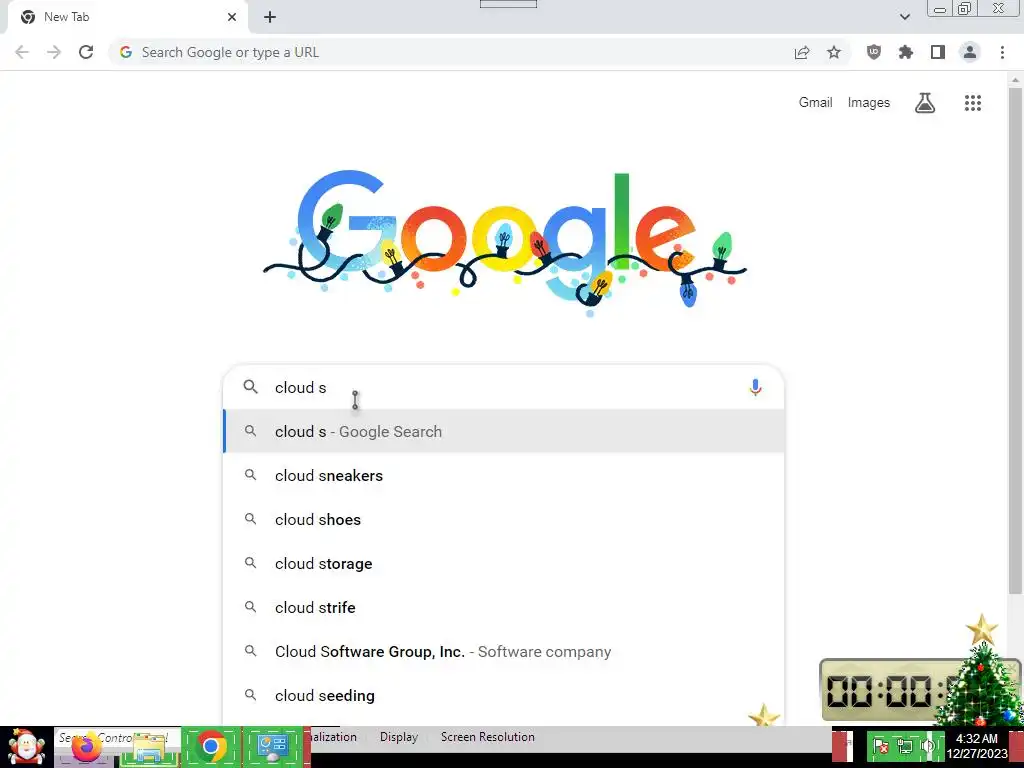Bookmark this tab with the star icon
1024x768 pixels.
click(834, 52)
